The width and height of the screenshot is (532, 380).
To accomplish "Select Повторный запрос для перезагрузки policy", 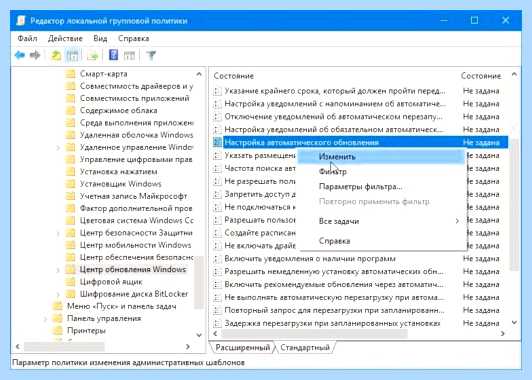I will (x=334, y=310).
